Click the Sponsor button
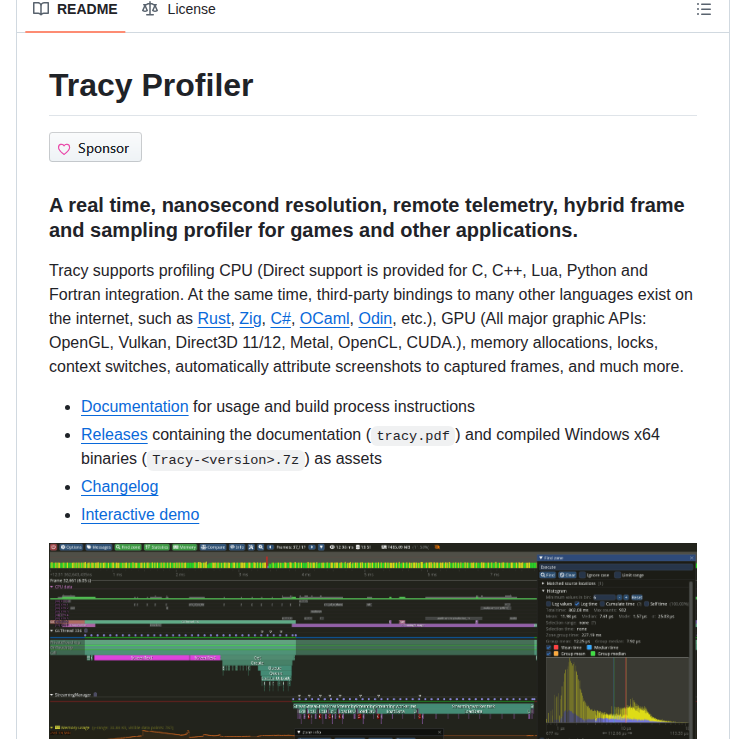Screen dimensions: 746x739 95,148
